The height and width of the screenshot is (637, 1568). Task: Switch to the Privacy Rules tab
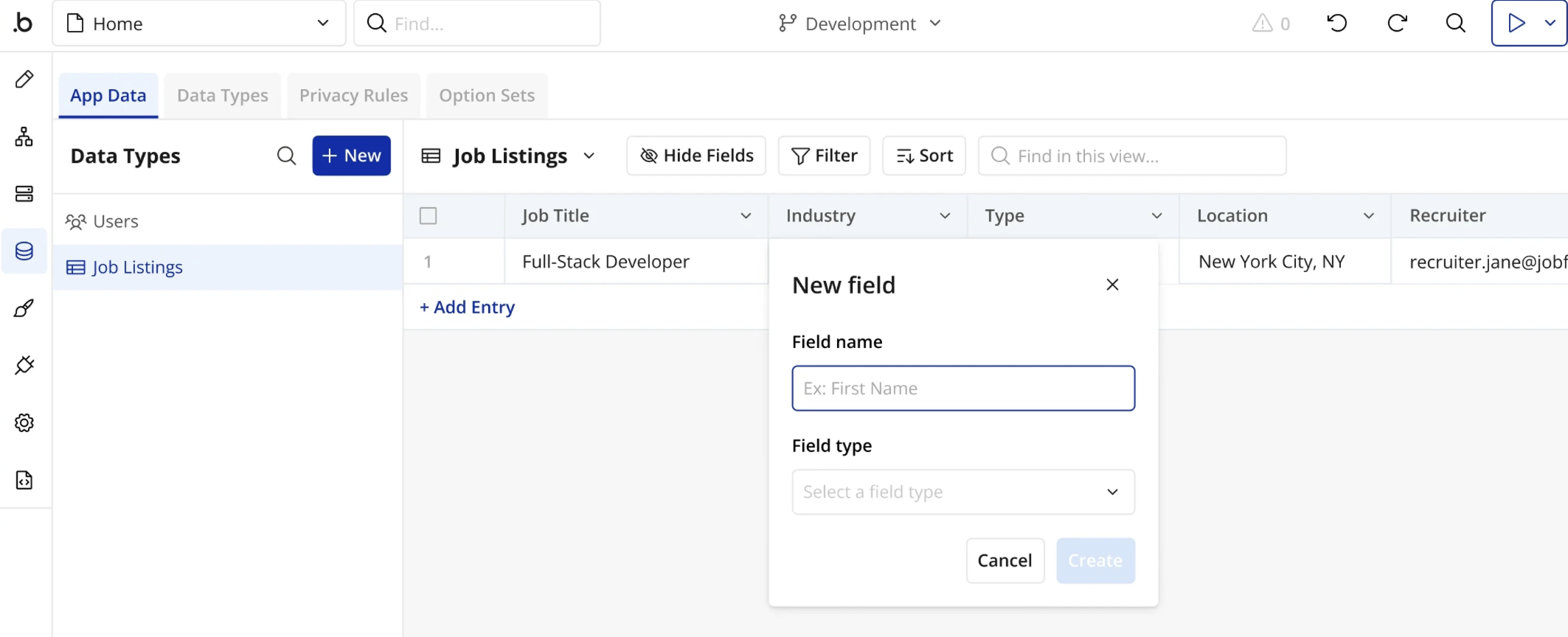click(x=353, y=95)
